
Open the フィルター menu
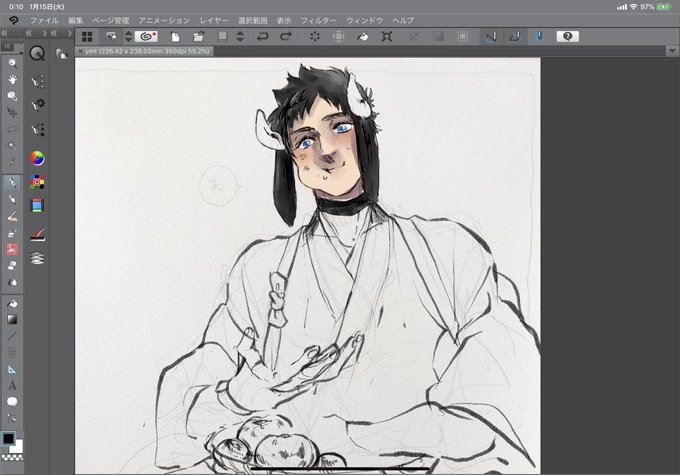tap(319, 20)
